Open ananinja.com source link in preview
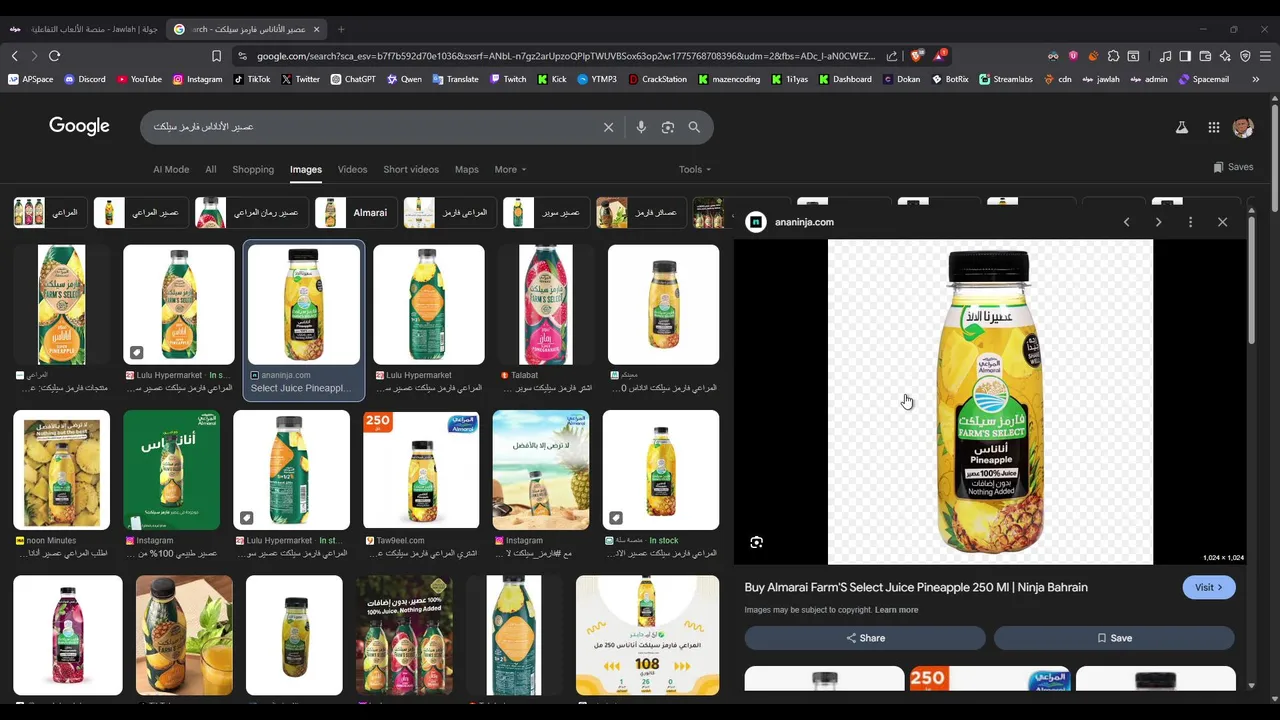This screenshot has height=720, width=1280. point(804,222)
